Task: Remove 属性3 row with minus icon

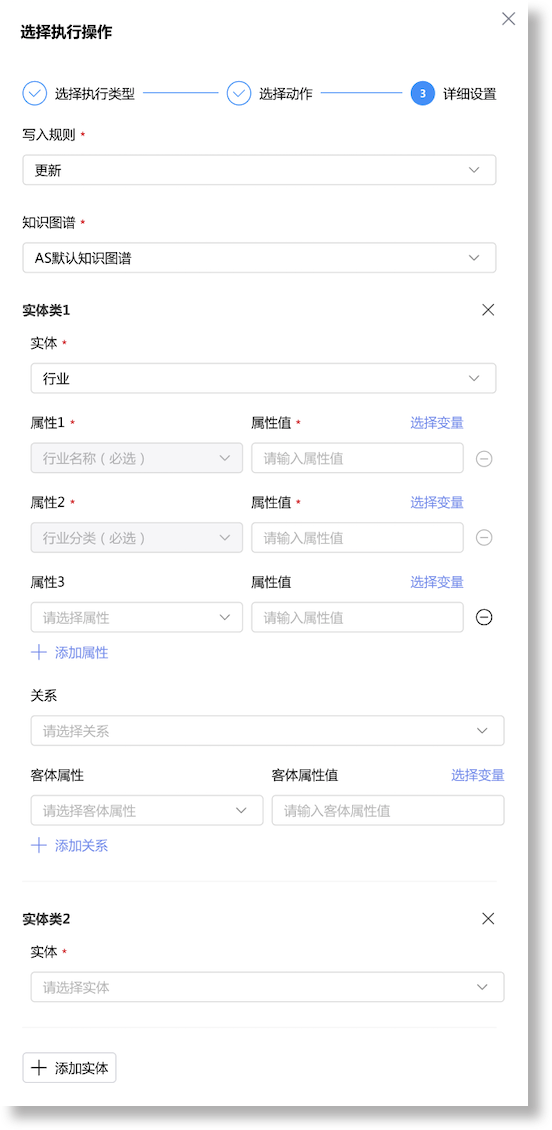Action: (484, 618)
